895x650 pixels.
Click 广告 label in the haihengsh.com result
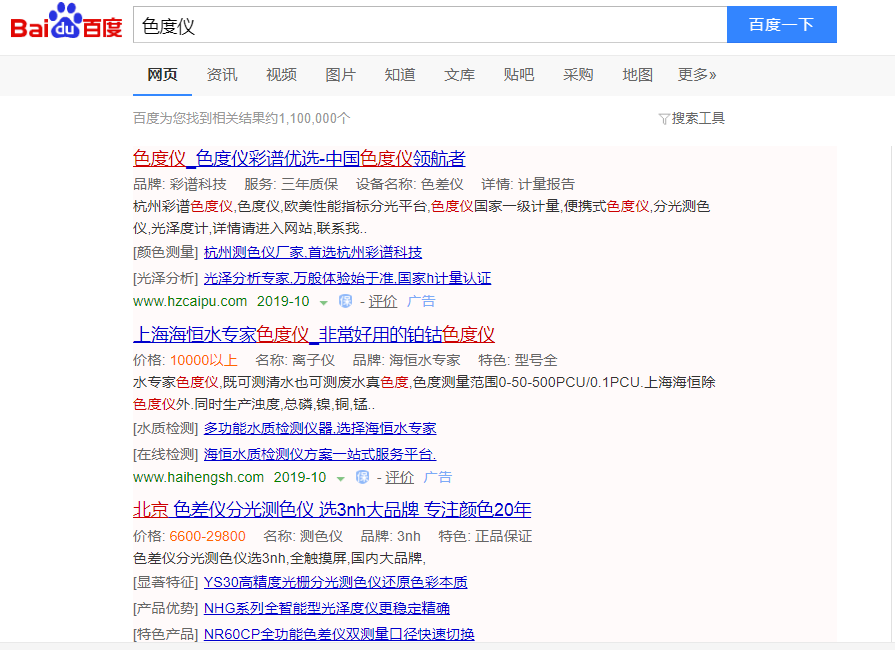coord(438,477)
